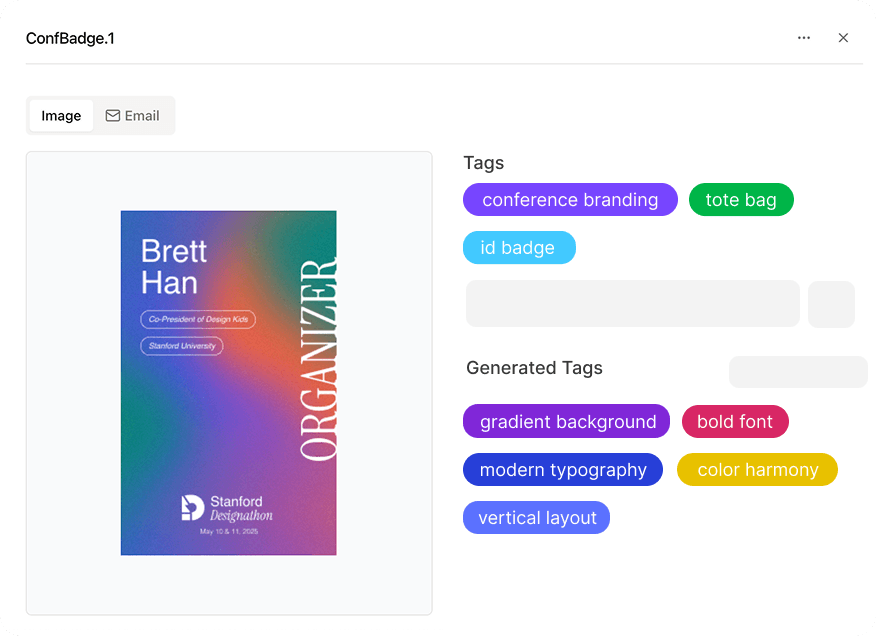Screen dimensions: 876x636
Task: Add the modern typography generated tag
Action: (x=563, y=469)
